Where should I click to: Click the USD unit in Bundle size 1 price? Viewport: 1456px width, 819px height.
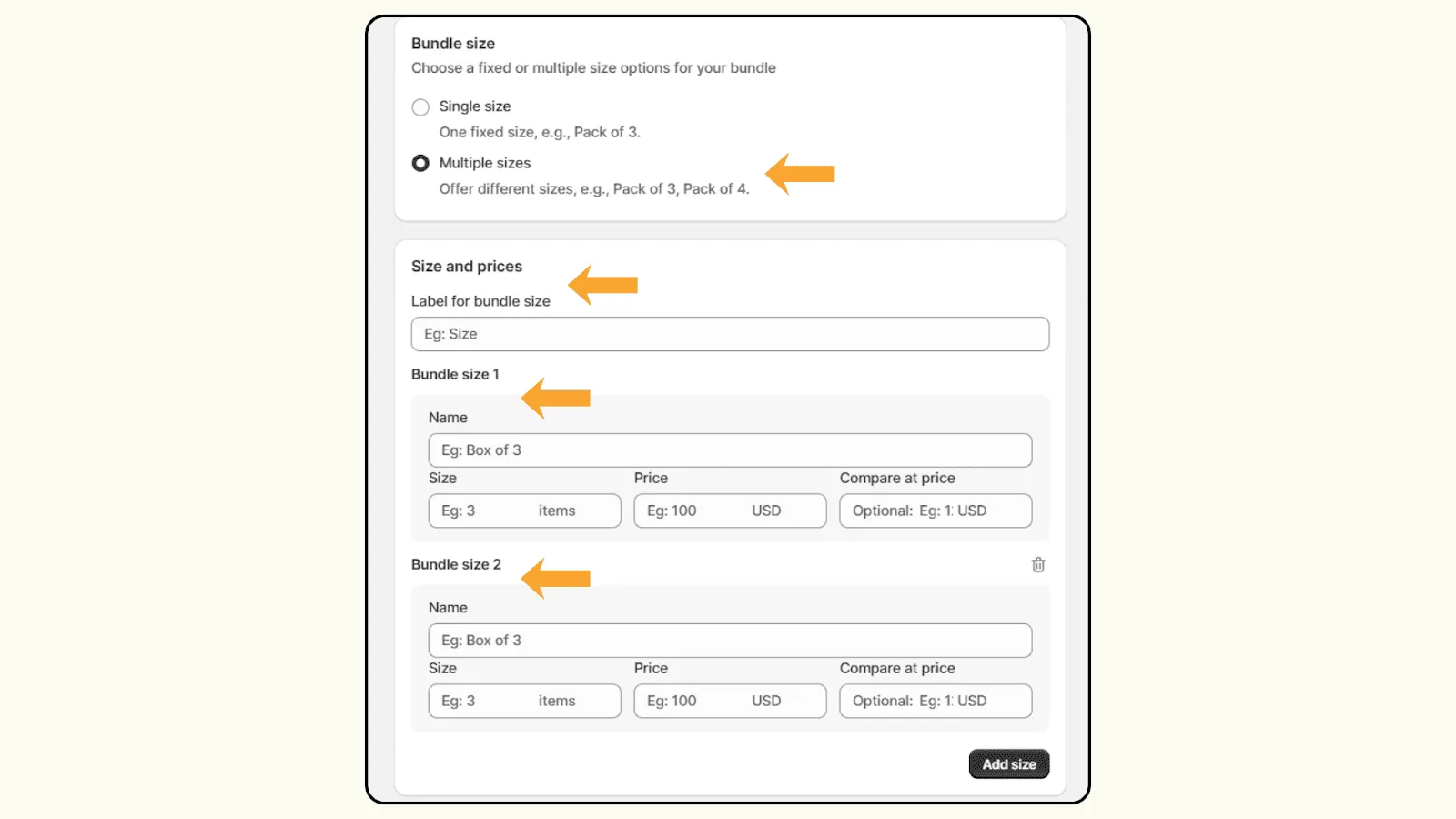coord(767,511)
